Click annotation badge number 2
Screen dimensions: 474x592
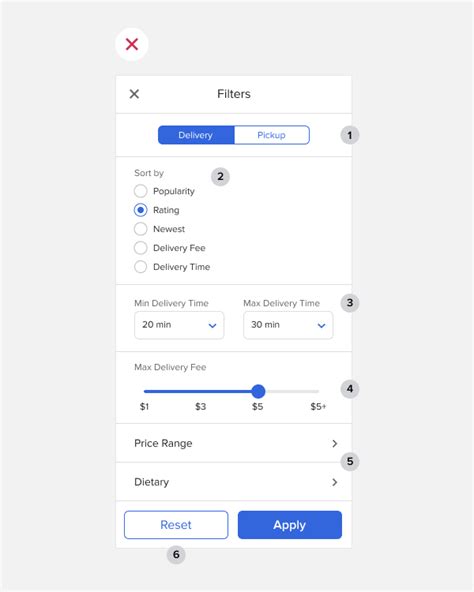[220, 177]
